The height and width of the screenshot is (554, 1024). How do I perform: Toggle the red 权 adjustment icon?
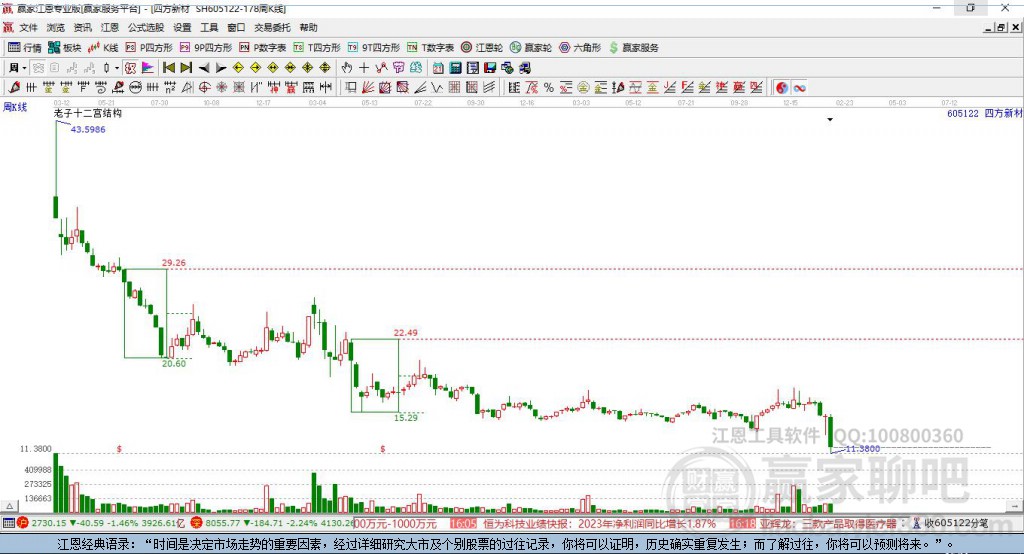pos(131,68)
